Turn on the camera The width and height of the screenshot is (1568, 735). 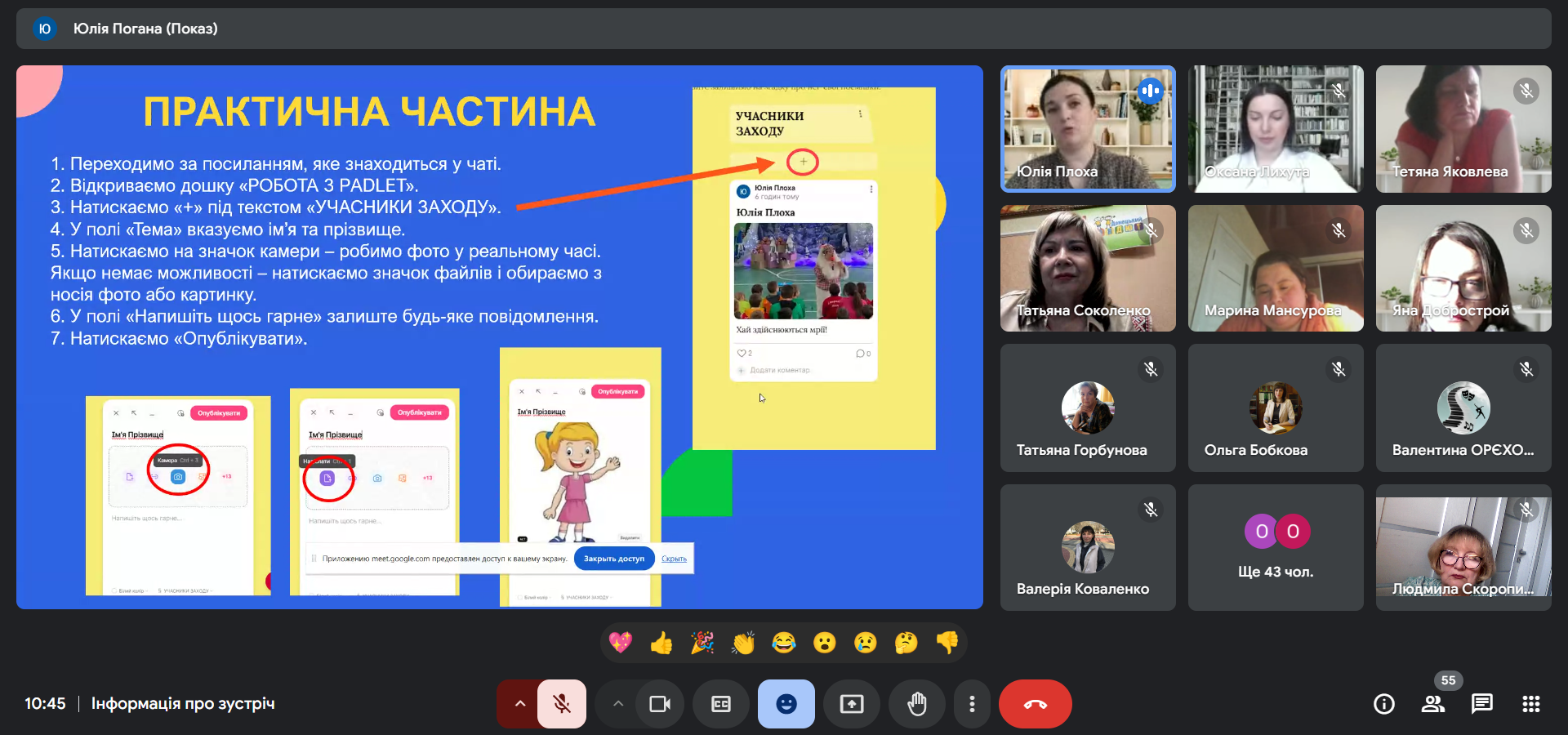tap(660, 704)
